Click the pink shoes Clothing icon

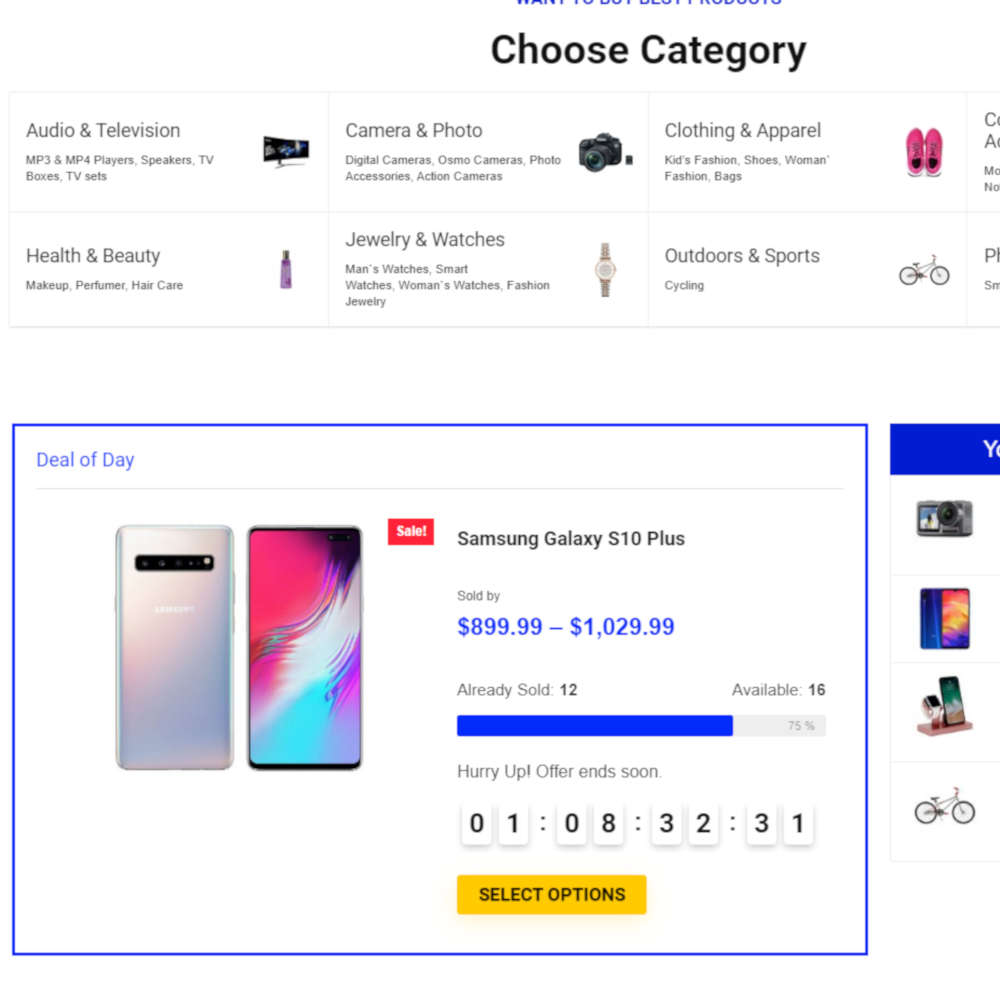coord(924,152)
